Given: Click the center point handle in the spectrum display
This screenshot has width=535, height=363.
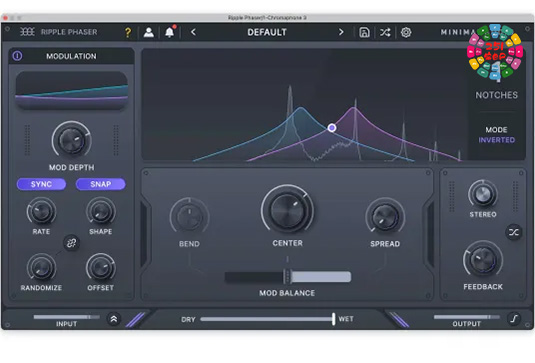Looking at the screenshot, I should 332,128.
